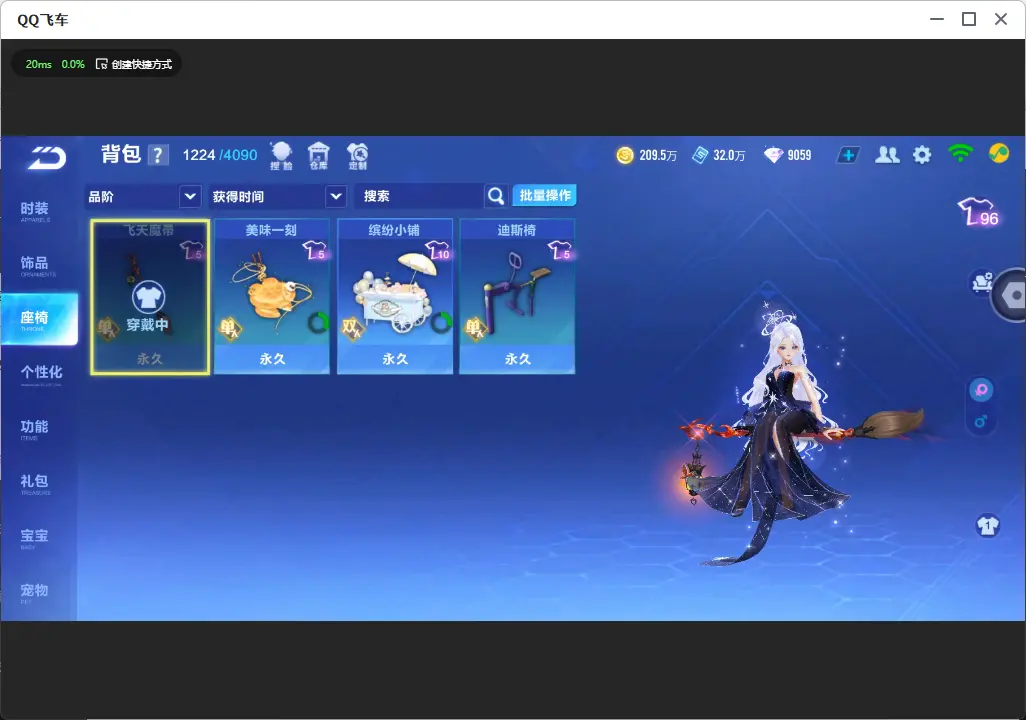The image size is (1026, 720).
Task: Expand the 获得时间 sort dropdown
Action: (x=277, y=196)
